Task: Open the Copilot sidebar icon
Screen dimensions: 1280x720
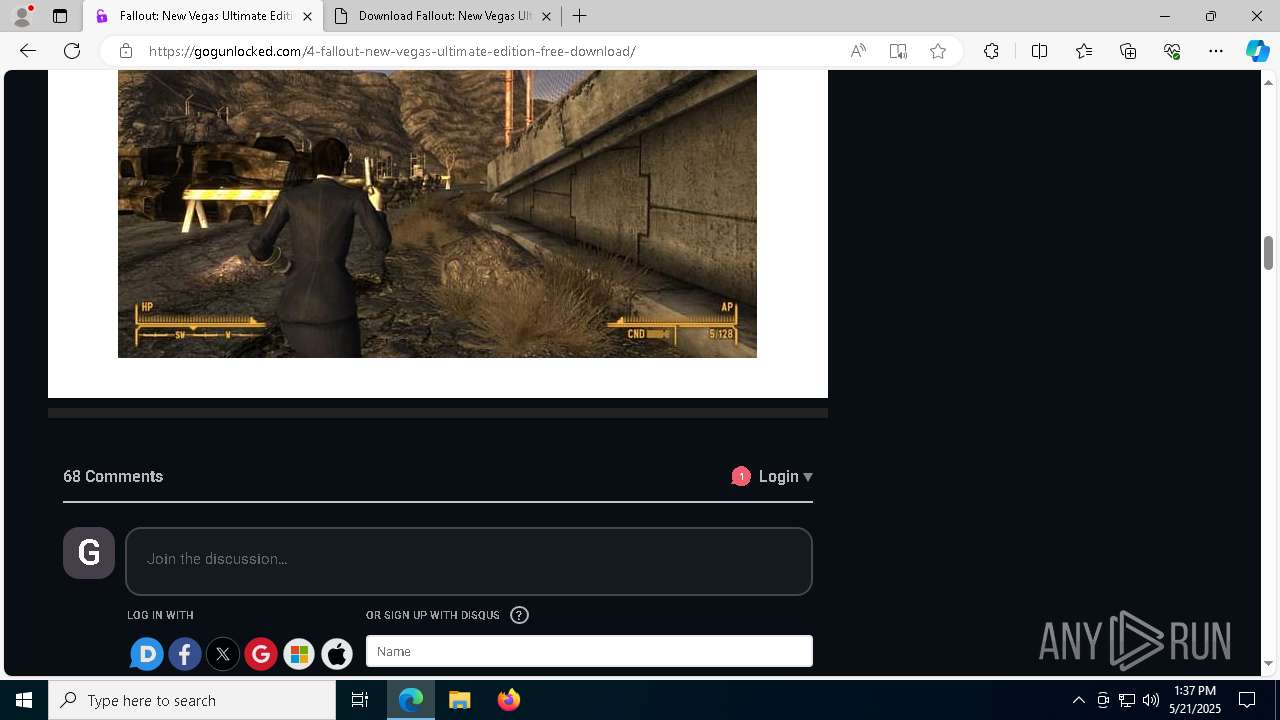Action: (x=1257, y=51)
